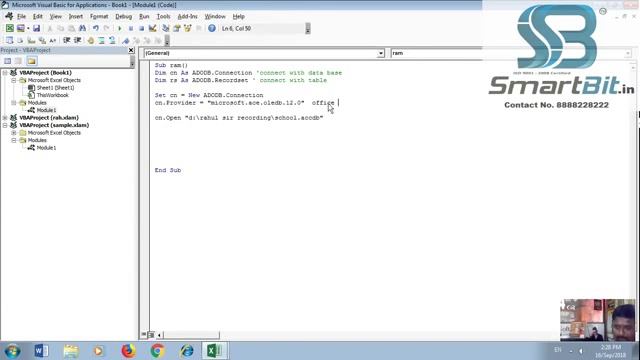Image resolution: width=640 pixels, height=360 pixels.
Task: Click the Complete Word icon
Action: coord(53,40)
